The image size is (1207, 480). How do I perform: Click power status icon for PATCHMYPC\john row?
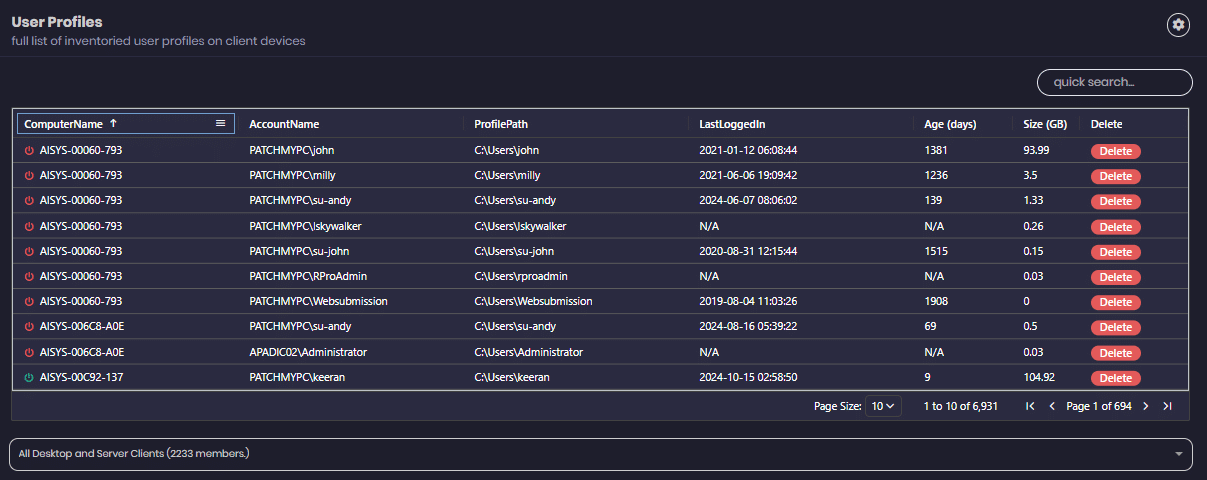coord(29,150)
